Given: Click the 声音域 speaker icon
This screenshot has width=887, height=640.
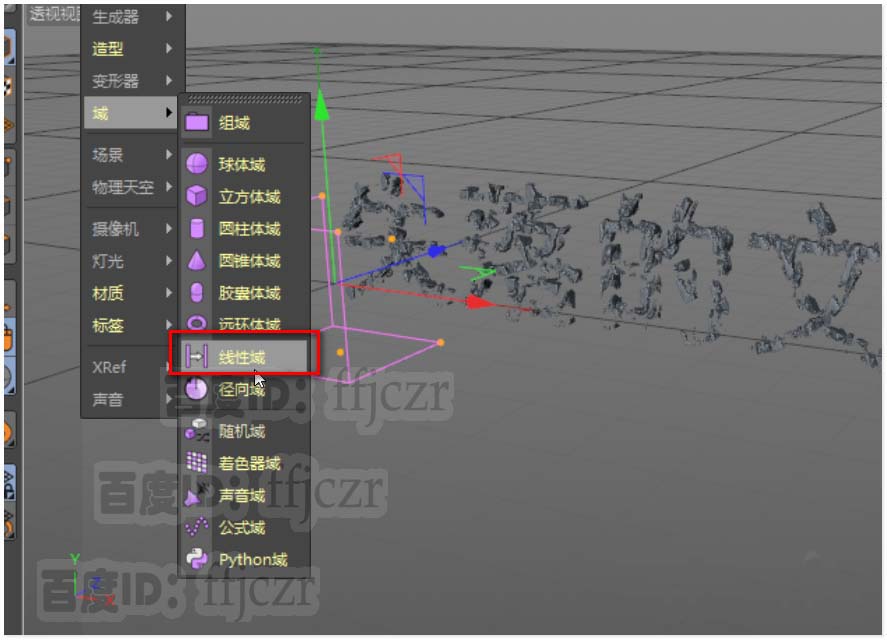Looking at the screenshot, I should point(196,495).
